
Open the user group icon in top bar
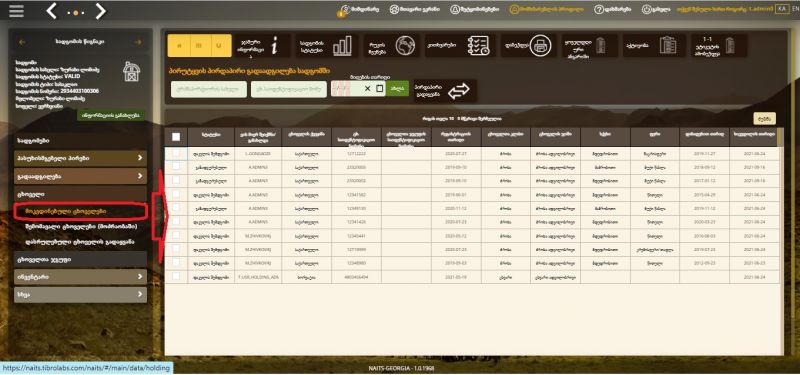coord(394,9)
